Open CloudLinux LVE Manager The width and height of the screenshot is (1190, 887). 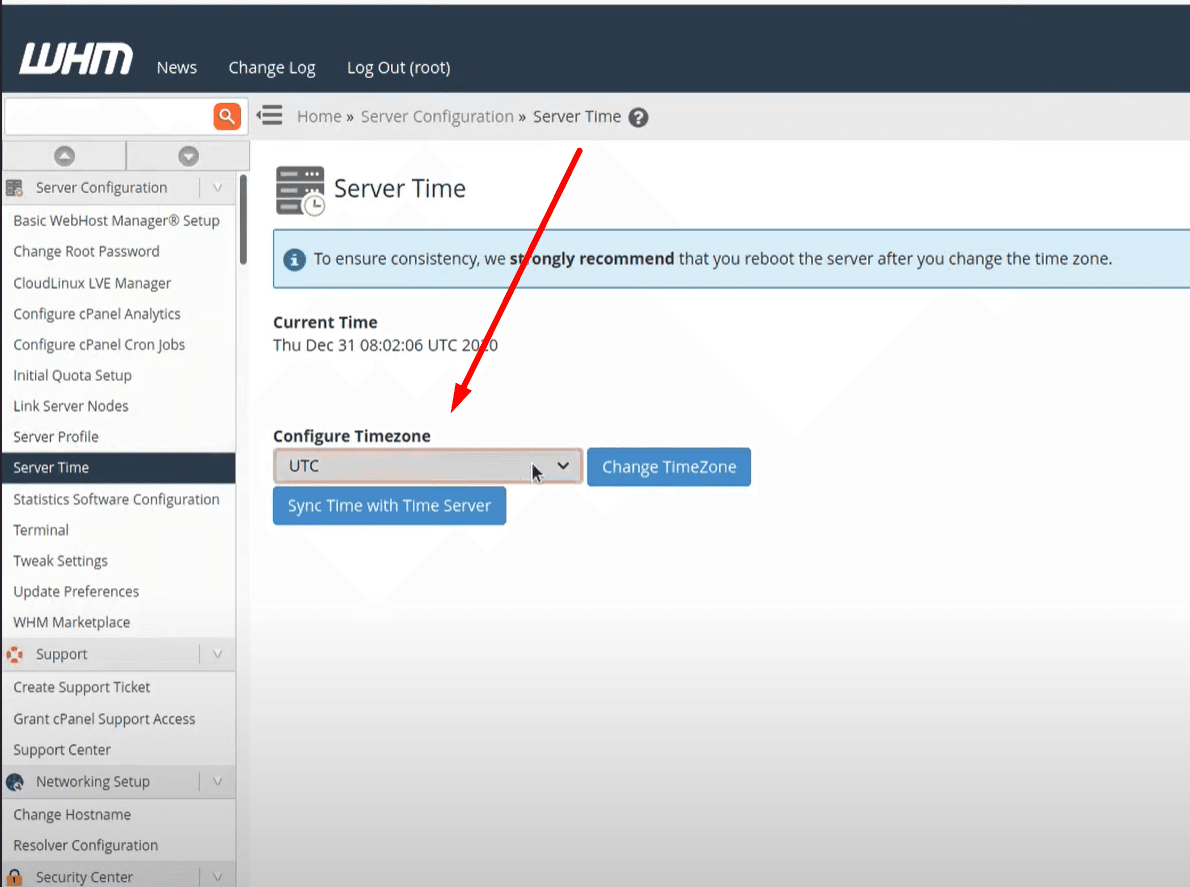92,283
